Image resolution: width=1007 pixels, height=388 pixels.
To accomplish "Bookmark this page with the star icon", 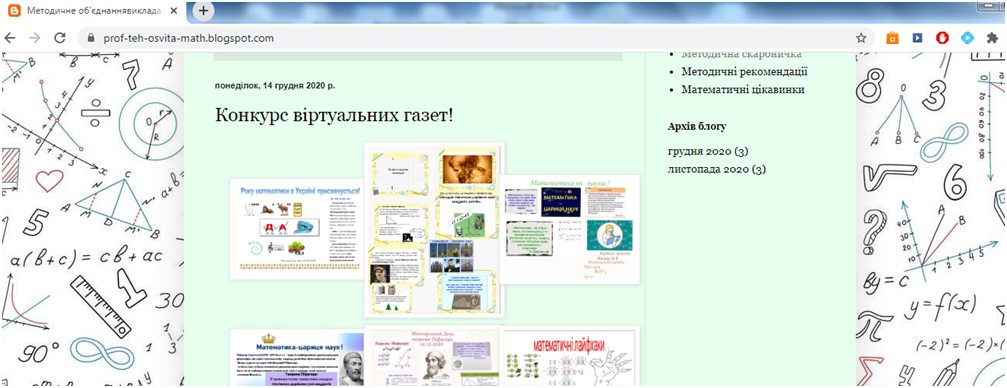I will (861, 39).
